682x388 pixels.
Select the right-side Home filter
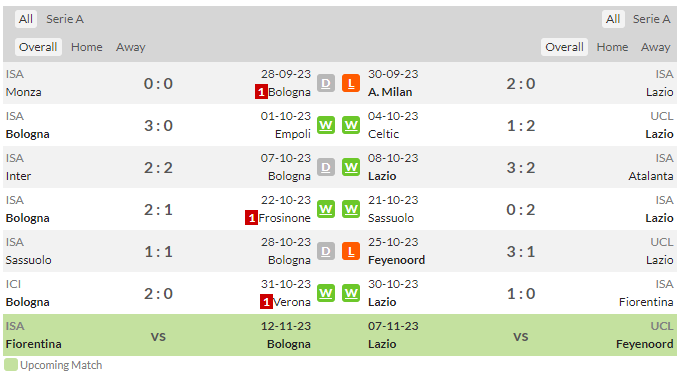click(x=612, y=47)
